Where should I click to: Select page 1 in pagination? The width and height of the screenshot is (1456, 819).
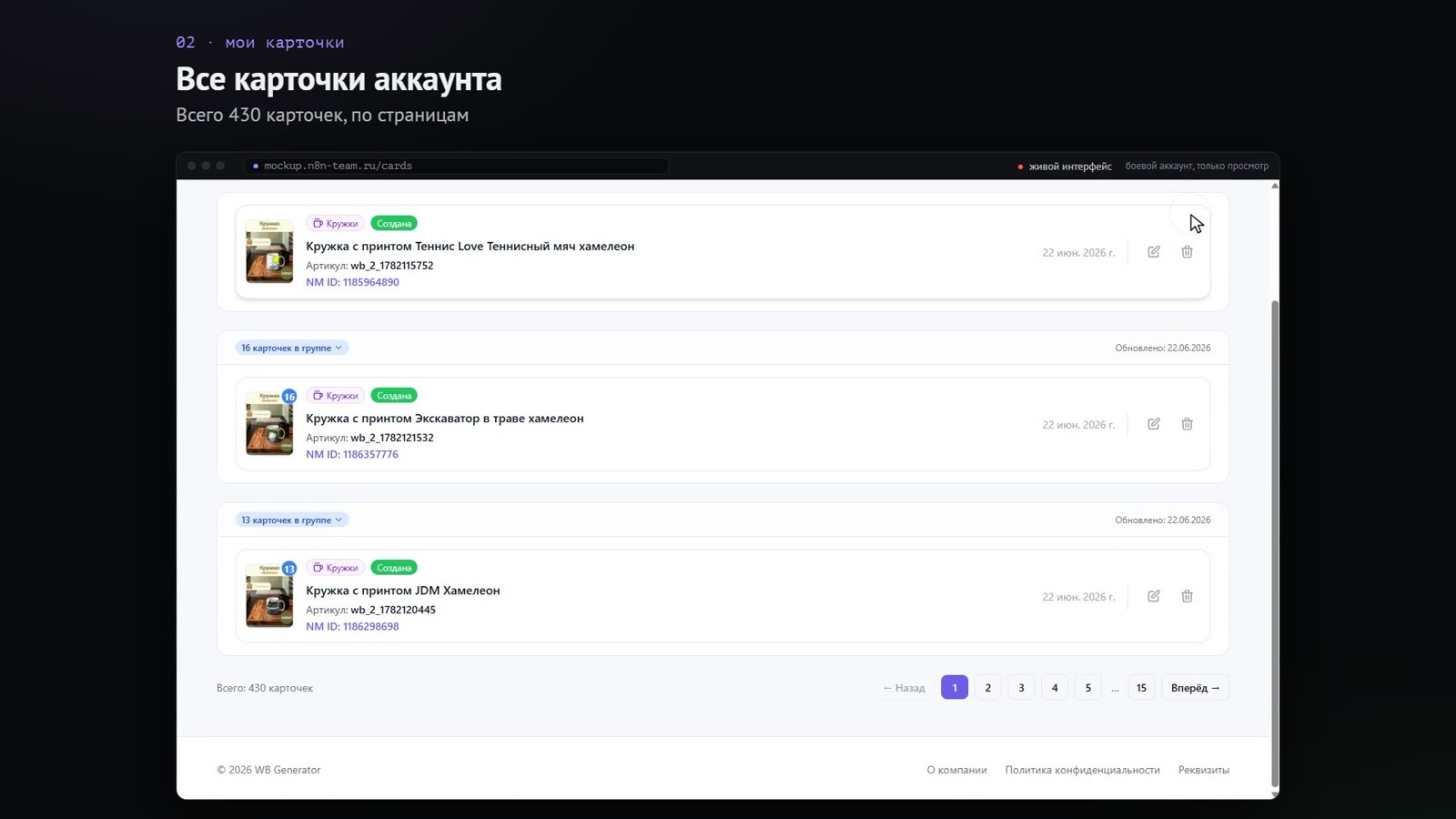click(955, 687)
